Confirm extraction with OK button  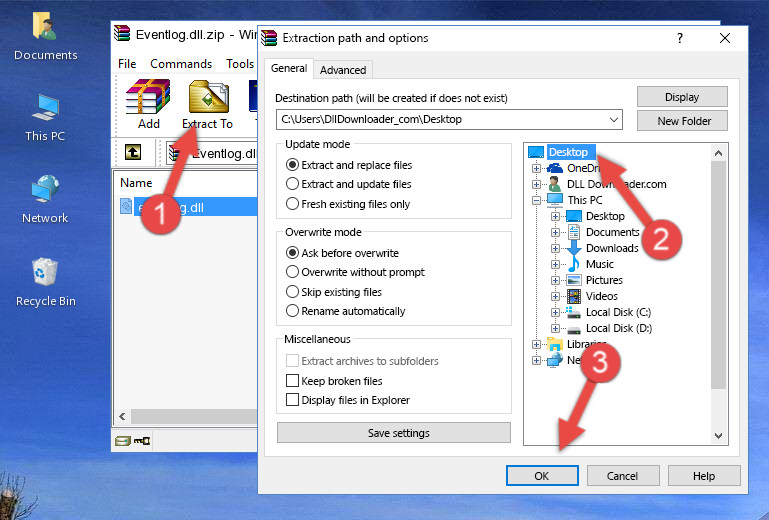coord(542,476)
